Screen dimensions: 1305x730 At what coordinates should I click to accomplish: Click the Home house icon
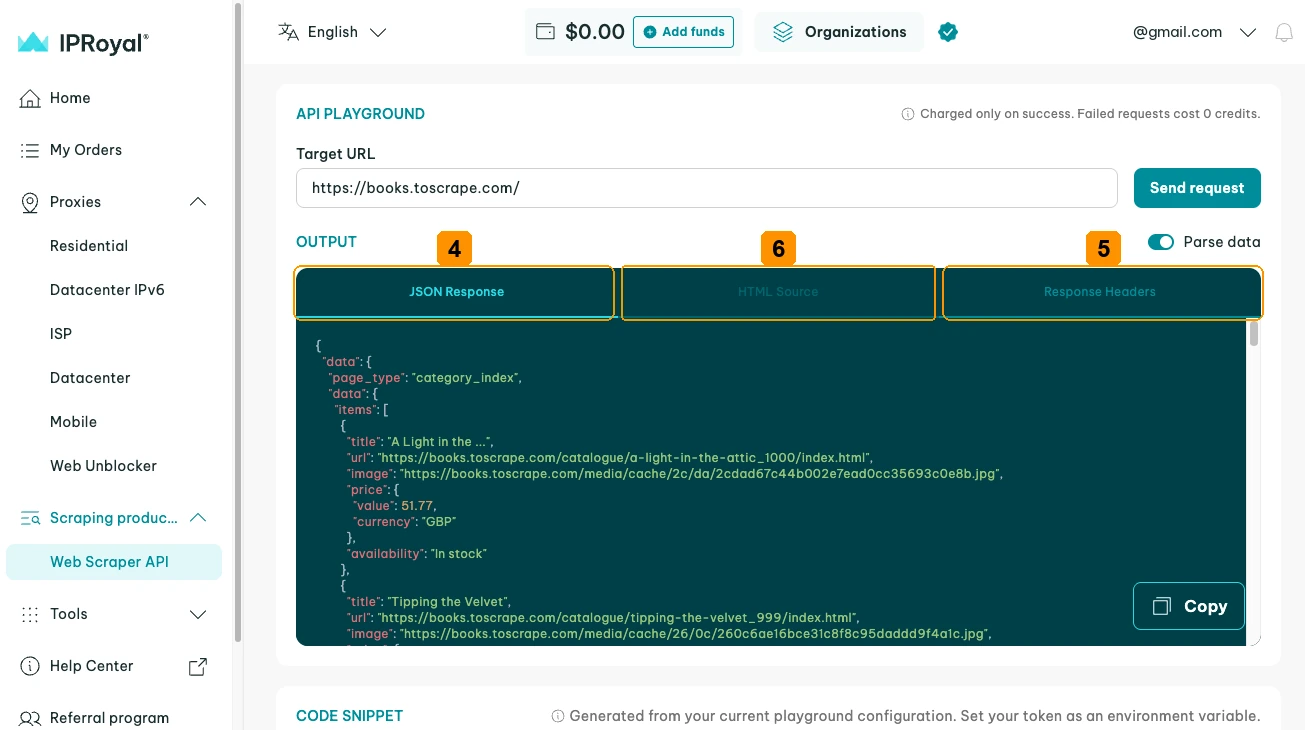[30, 98]
